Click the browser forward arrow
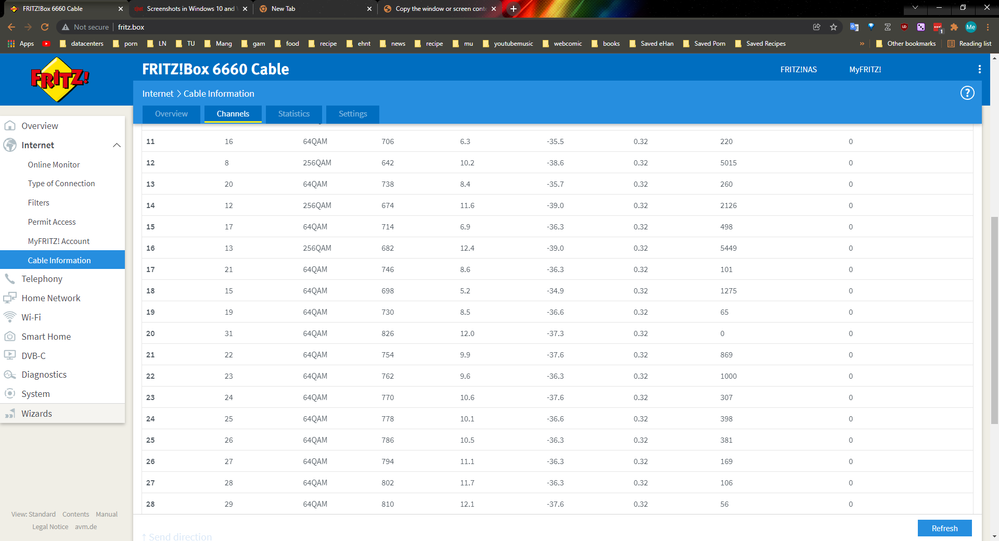 [27, 27]
